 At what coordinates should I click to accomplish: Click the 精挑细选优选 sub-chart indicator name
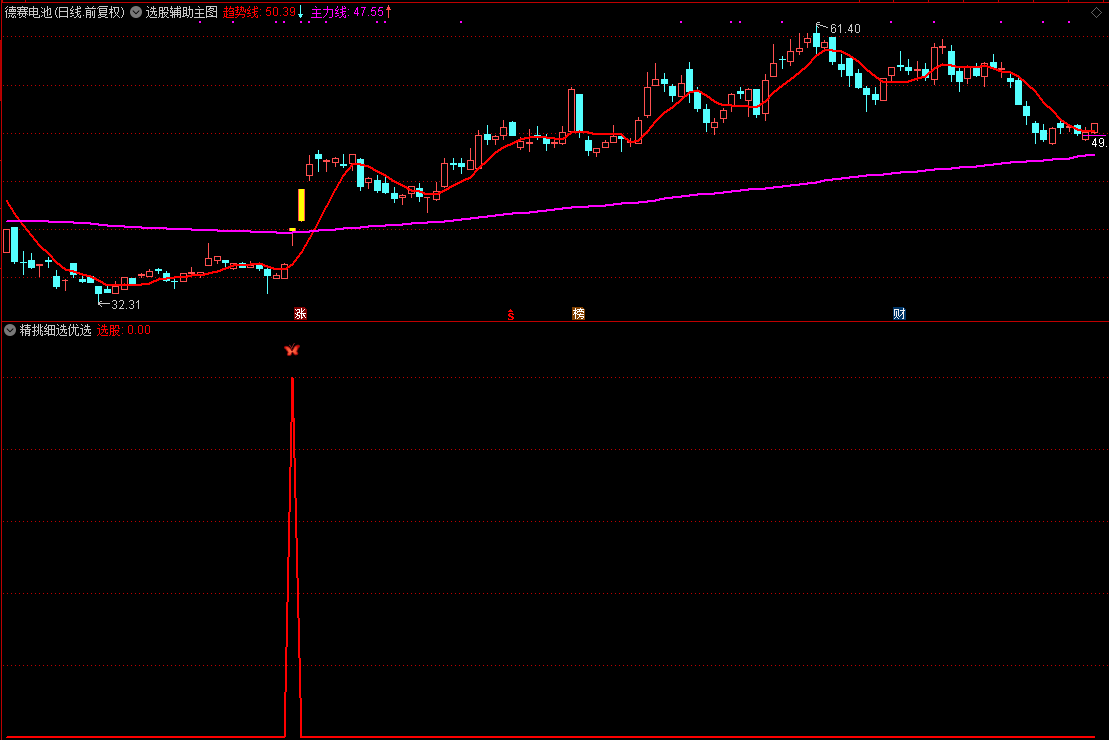(55, 330)
